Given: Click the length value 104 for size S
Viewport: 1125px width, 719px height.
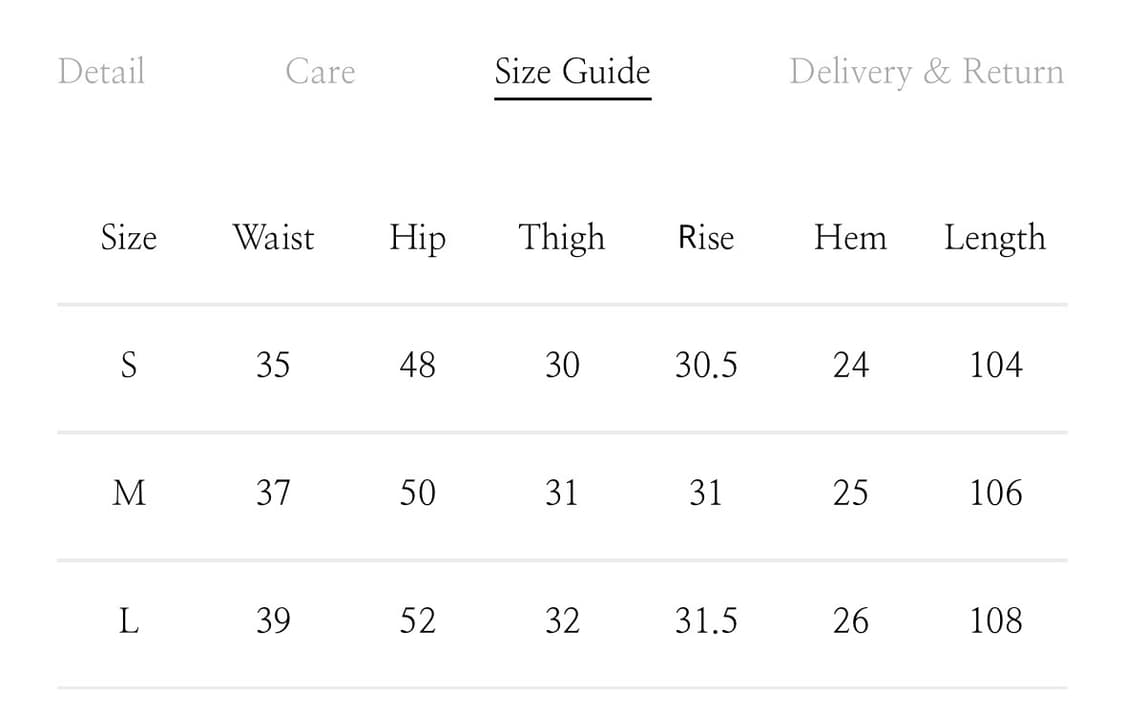Looking at the screenshot, I should pyautogui.click(x=994, y=365).
